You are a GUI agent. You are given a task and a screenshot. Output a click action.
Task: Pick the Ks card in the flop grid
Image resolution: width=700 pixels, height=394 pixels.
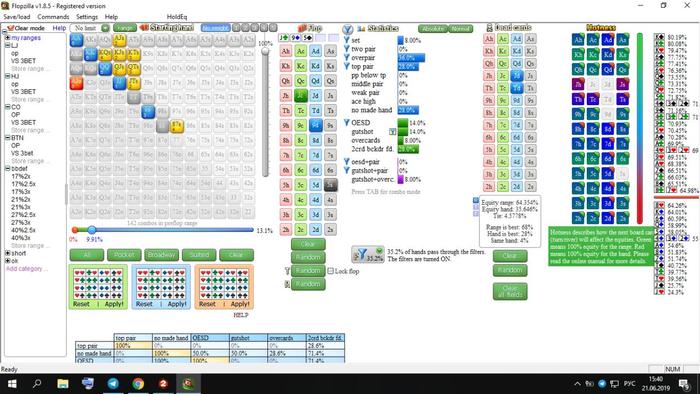330,66
